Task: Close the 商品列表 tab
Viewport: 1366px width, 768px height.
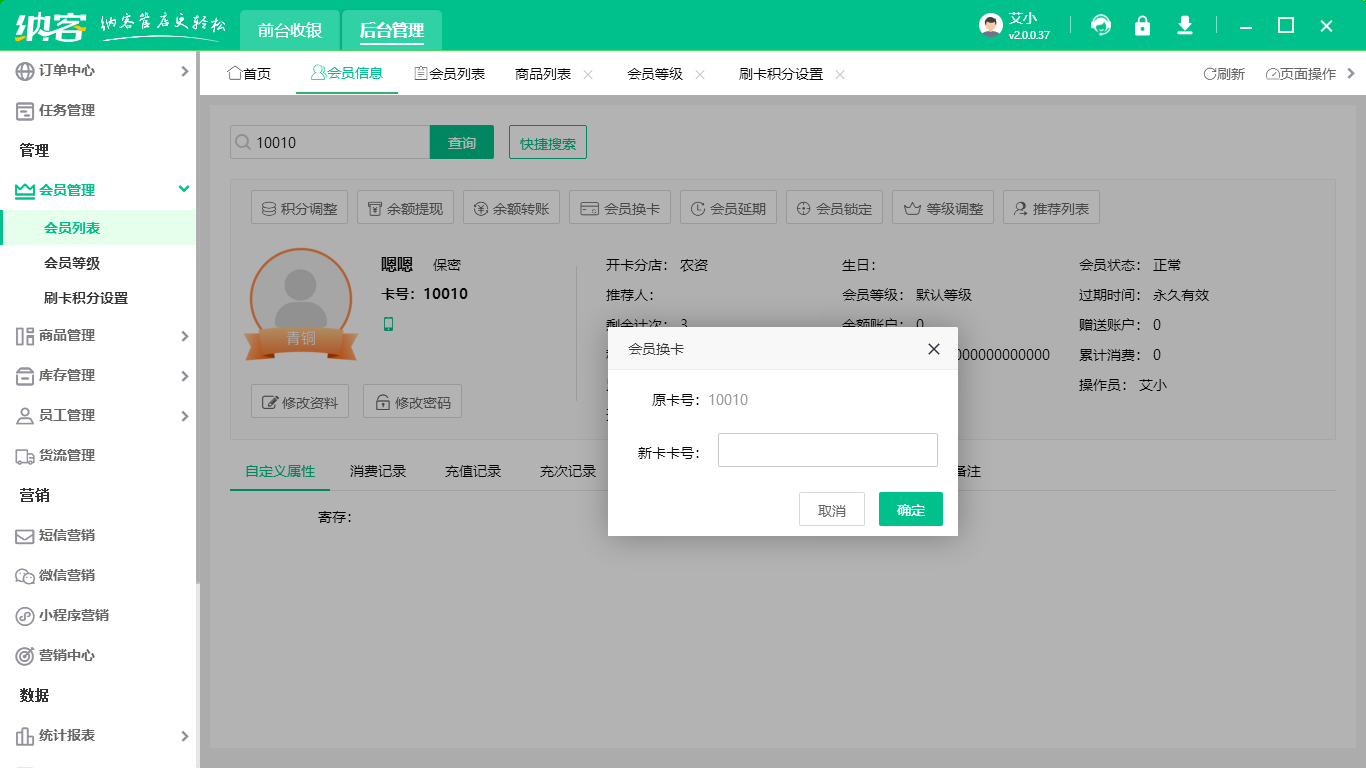Action: [x=588, y=74]
